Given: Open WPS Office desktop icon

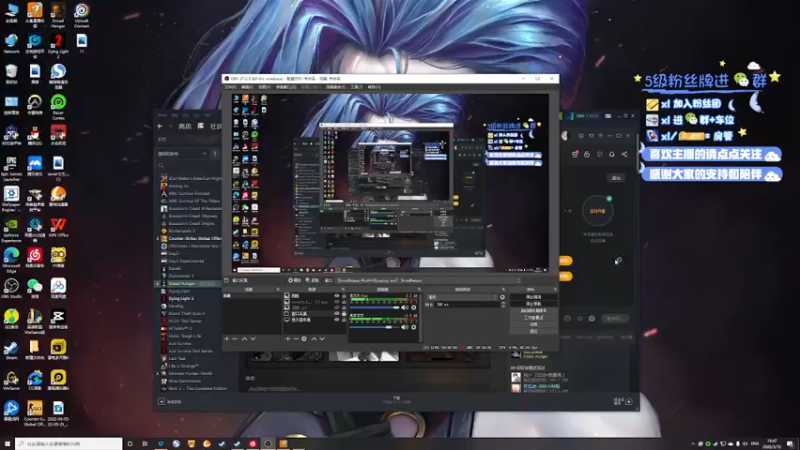Looking at the screenshot, I should coord(58,228).
